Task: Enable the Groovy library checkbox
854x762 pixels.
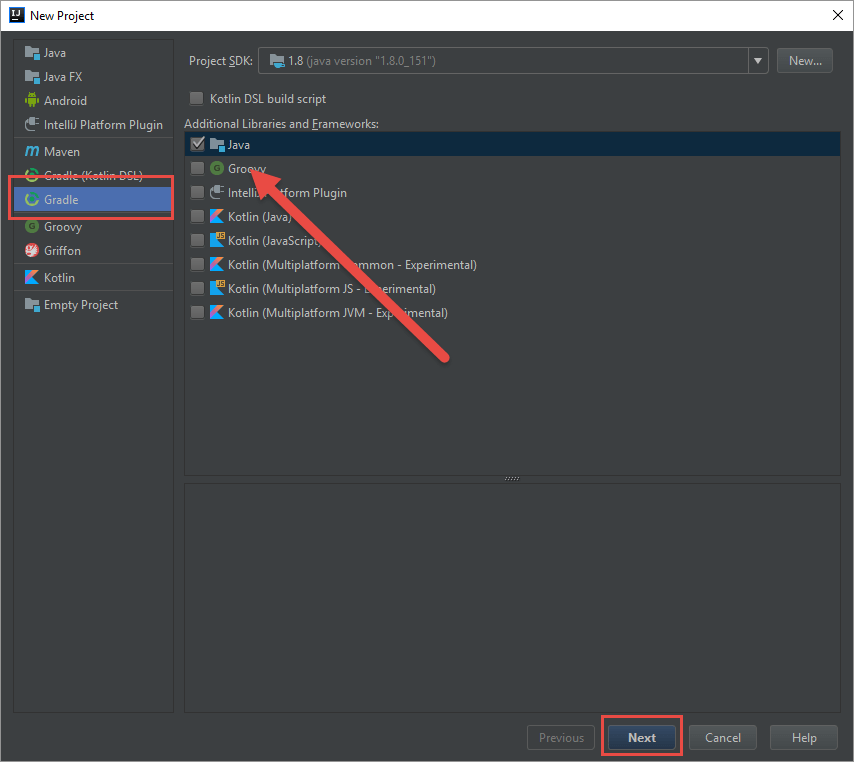Action: coord(197,168)
